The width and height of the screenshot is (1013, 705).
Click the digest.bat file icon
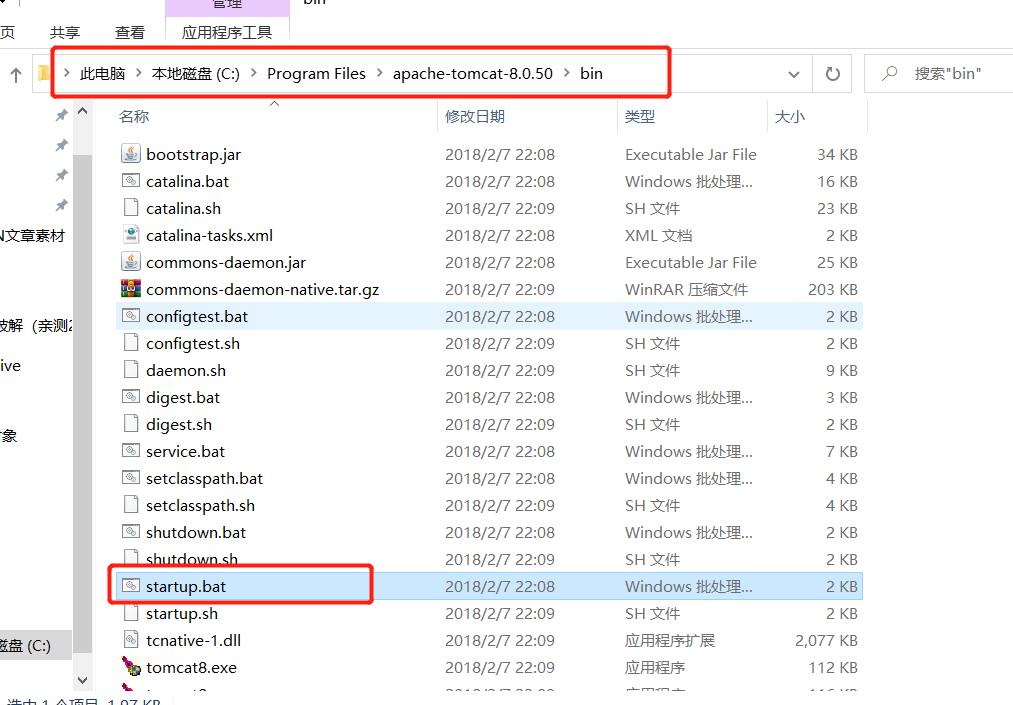(x=131, y=397)
